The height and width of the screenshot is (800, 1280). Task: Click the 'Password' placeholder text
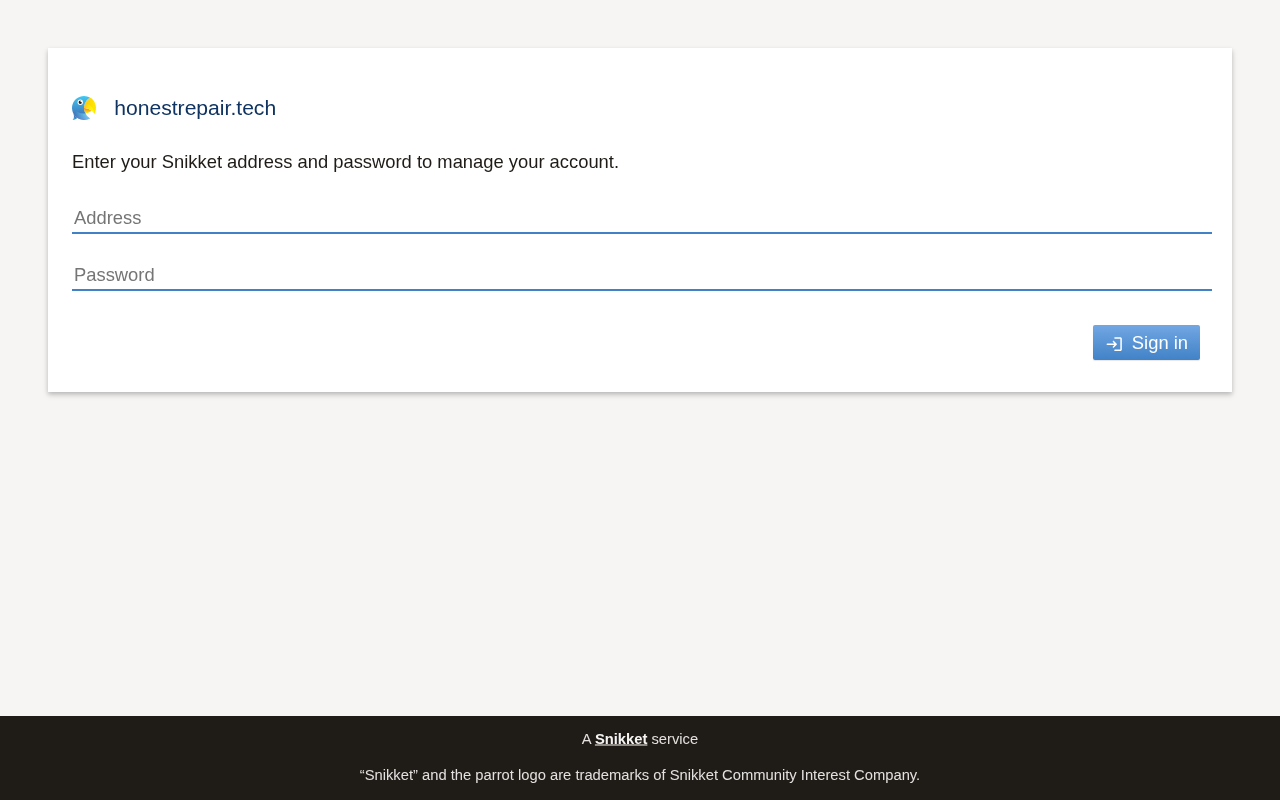(x=114, y=275)
